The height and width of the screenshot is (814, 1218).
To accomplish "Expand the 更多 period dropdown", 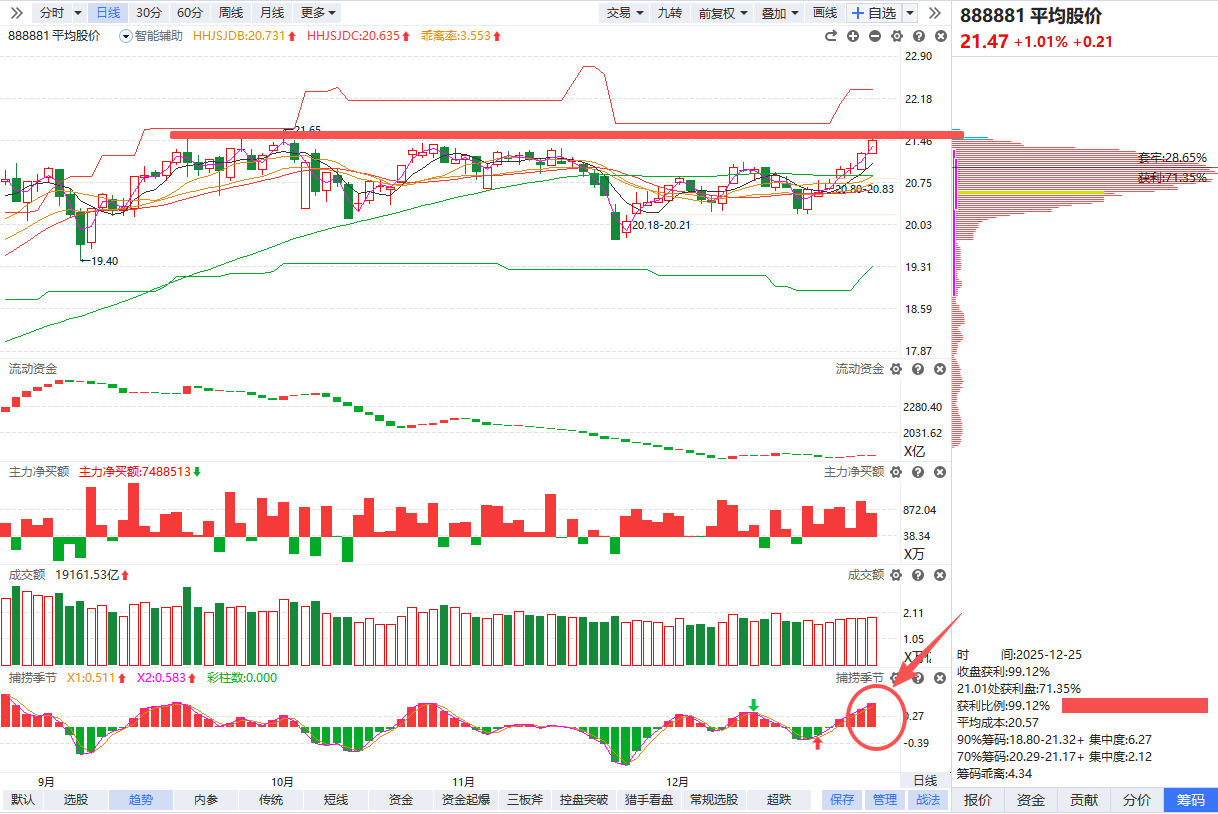I will pyautogui.click(x=318, y=13).
